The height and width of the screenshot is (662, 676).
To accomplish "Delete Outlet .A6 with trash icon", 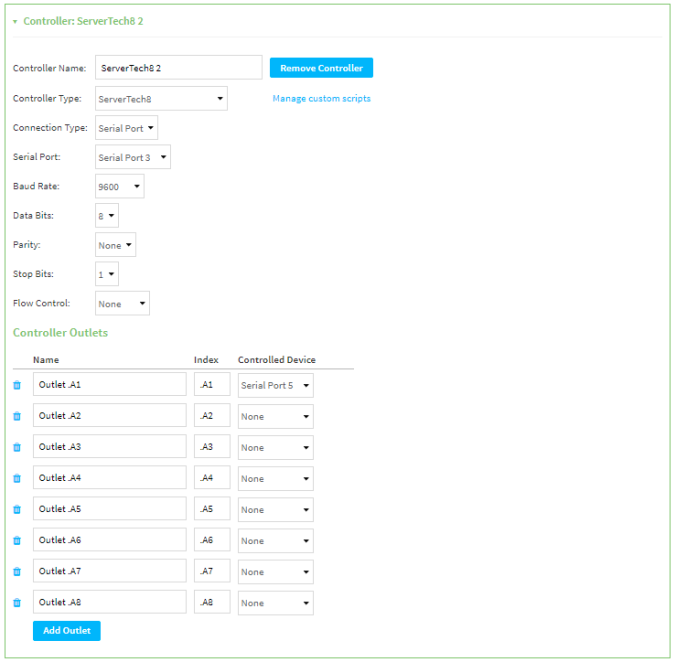I will click(x=17, y=540).
